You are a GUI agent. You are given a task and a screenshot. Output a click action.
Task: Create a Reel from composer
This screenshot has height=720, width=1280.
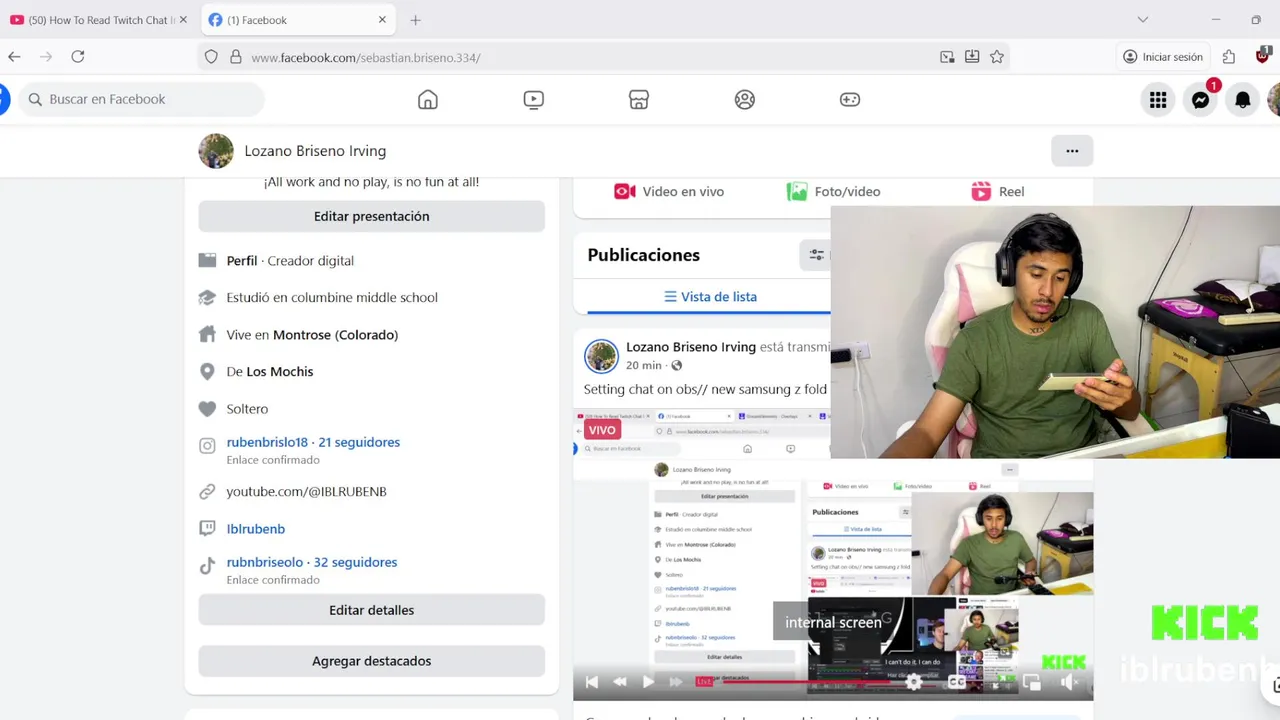(998, 191)
